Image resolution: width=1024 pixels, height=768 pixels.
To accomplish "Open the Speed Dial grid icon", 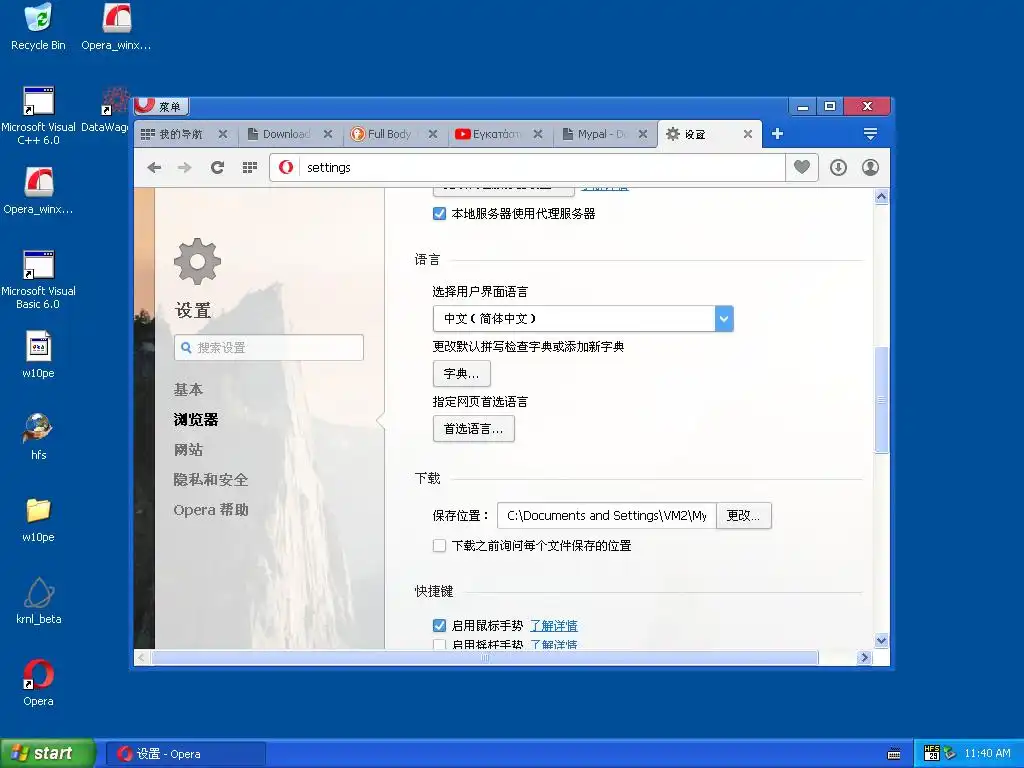I will [x=249, y=168].
